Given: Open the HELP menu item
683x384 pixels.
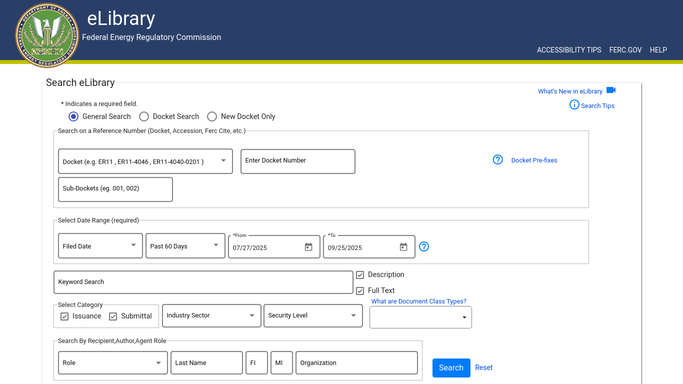Looking at the screenshot, I should 658,50.
